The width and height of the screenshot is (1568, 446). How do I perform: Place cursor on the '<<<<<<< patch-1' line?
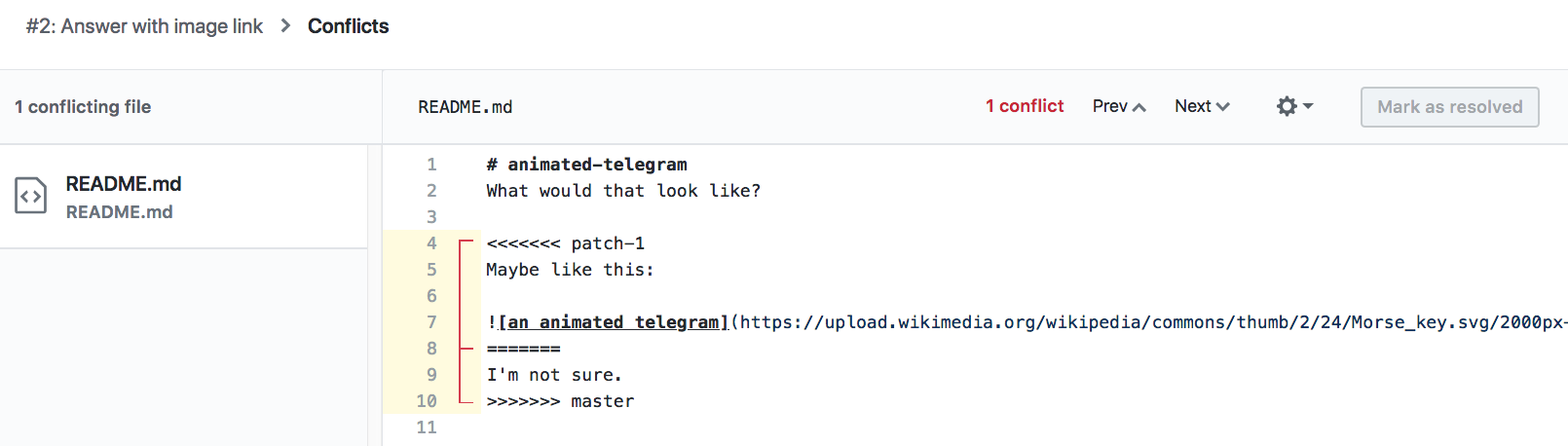pos(565,243)
